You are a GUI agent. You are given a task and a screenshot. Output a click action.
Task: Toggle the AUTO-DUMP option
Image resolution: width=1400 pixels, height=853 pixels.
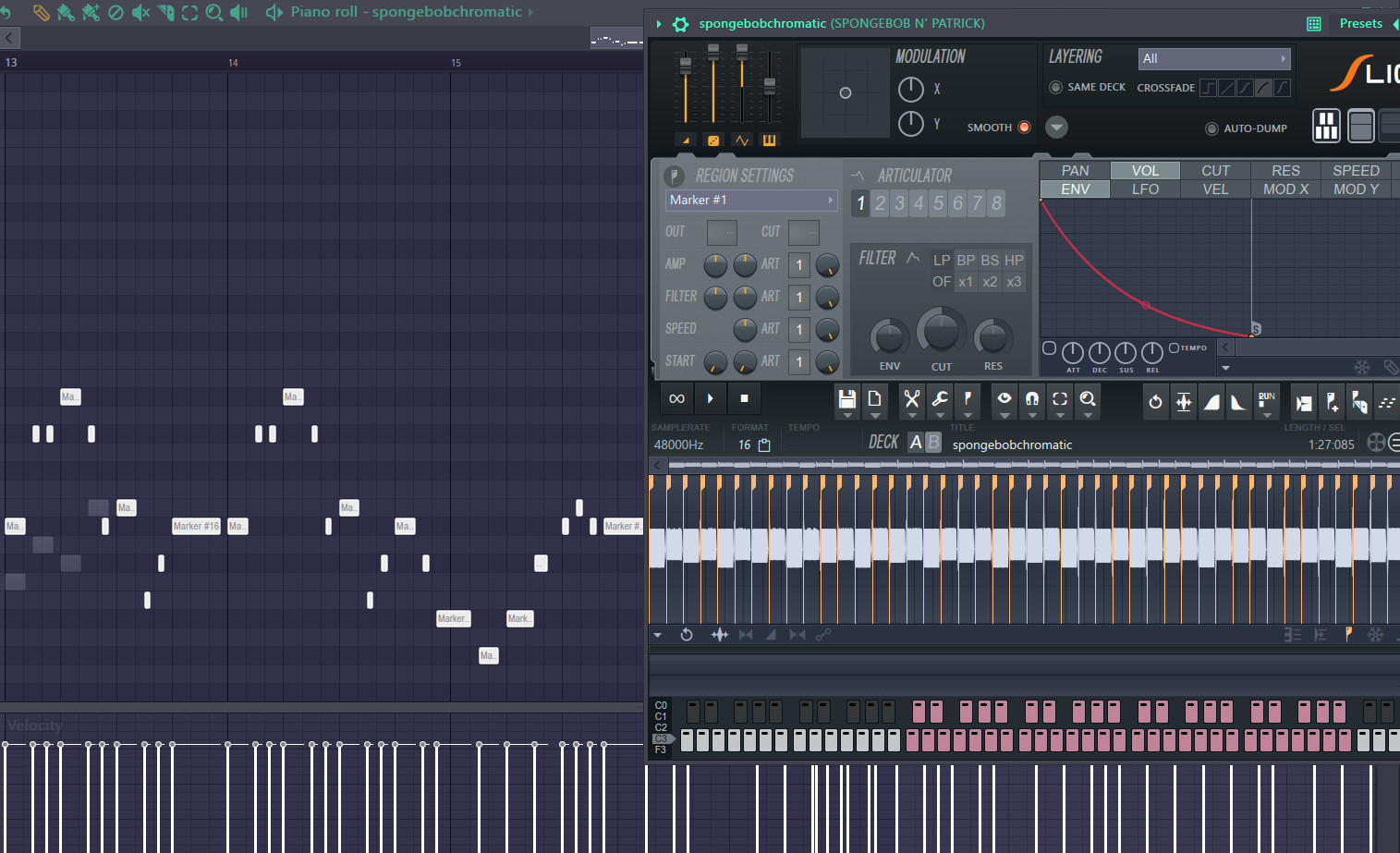coord(1211,128)
